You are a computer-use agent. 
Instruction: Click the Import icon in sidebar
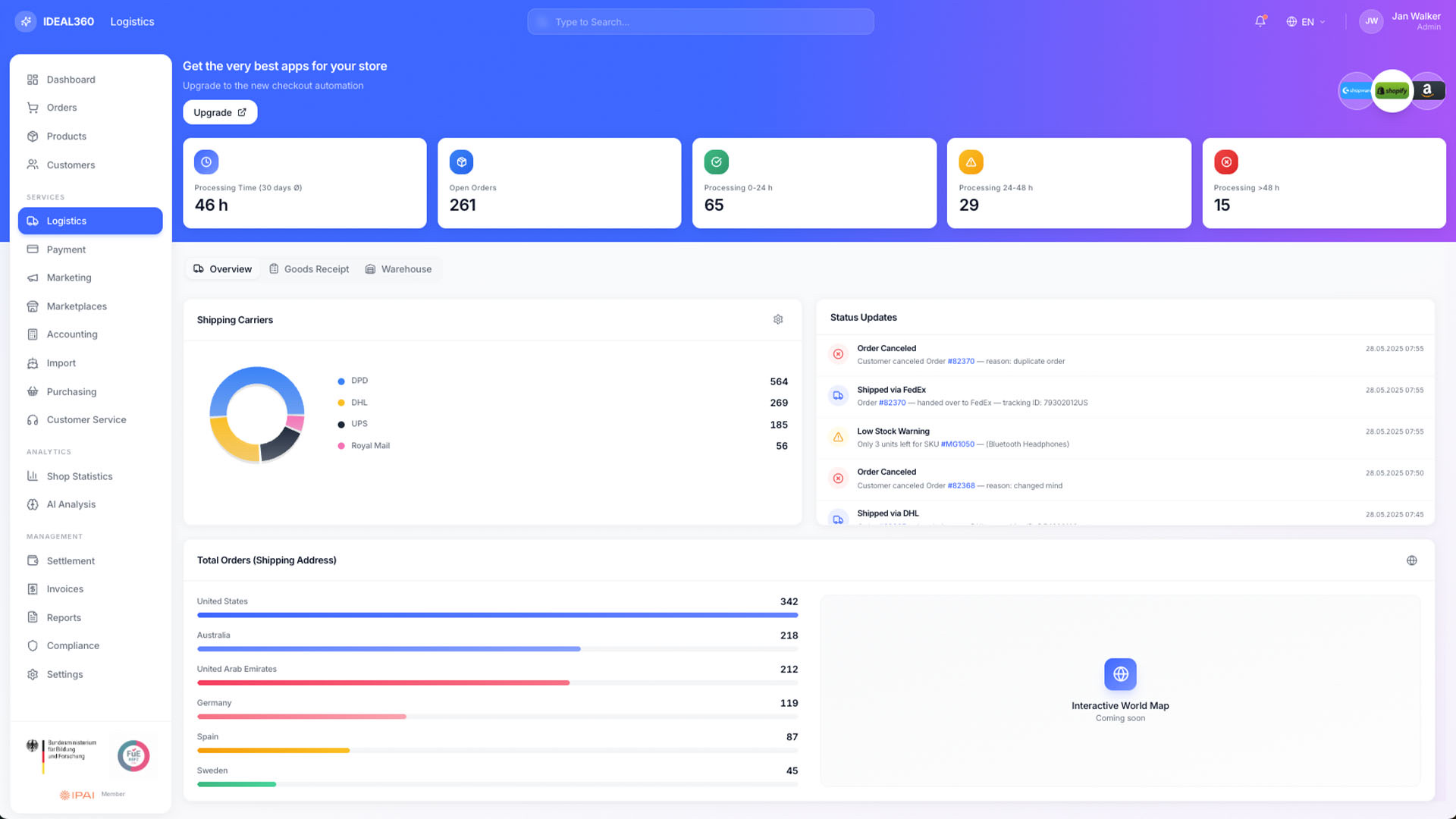click(33, 363)
